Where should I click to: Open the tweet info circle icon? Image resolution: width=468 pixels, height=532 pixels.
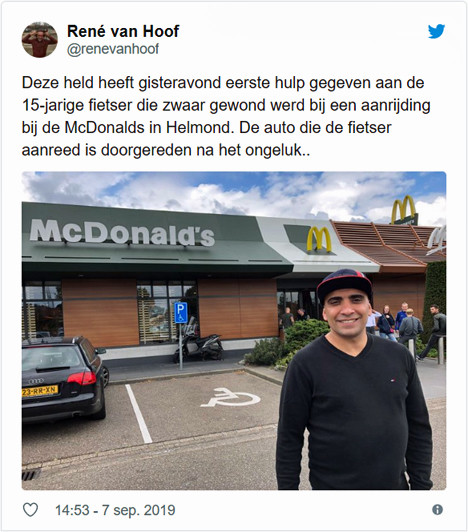tap(437, 510)
